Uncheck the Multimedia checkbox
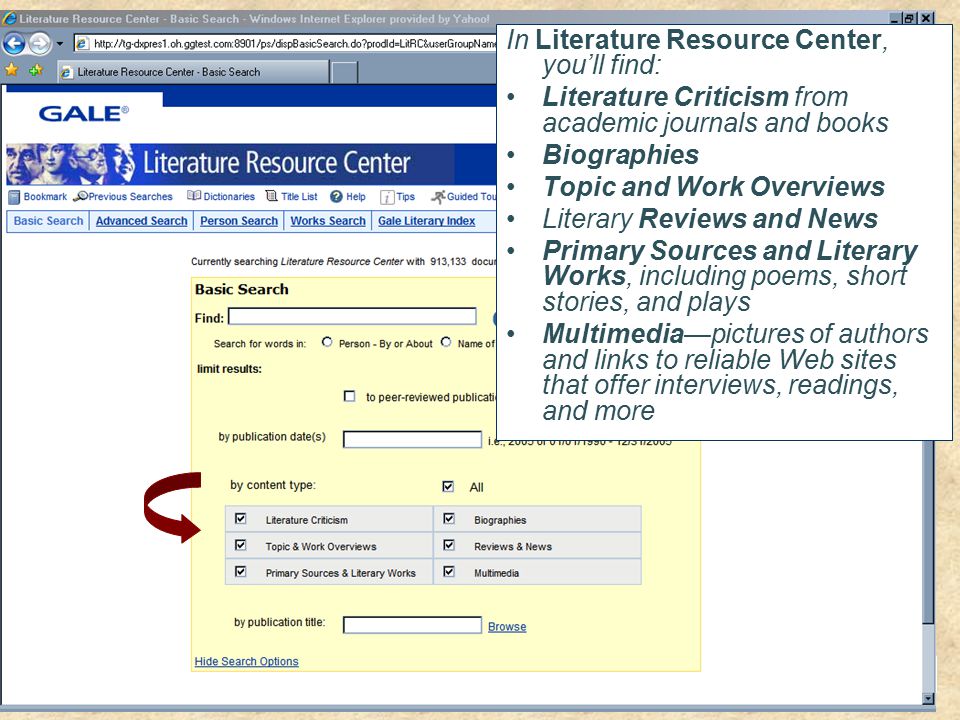This screenshot has height=720, width=960. click(449, 571)
